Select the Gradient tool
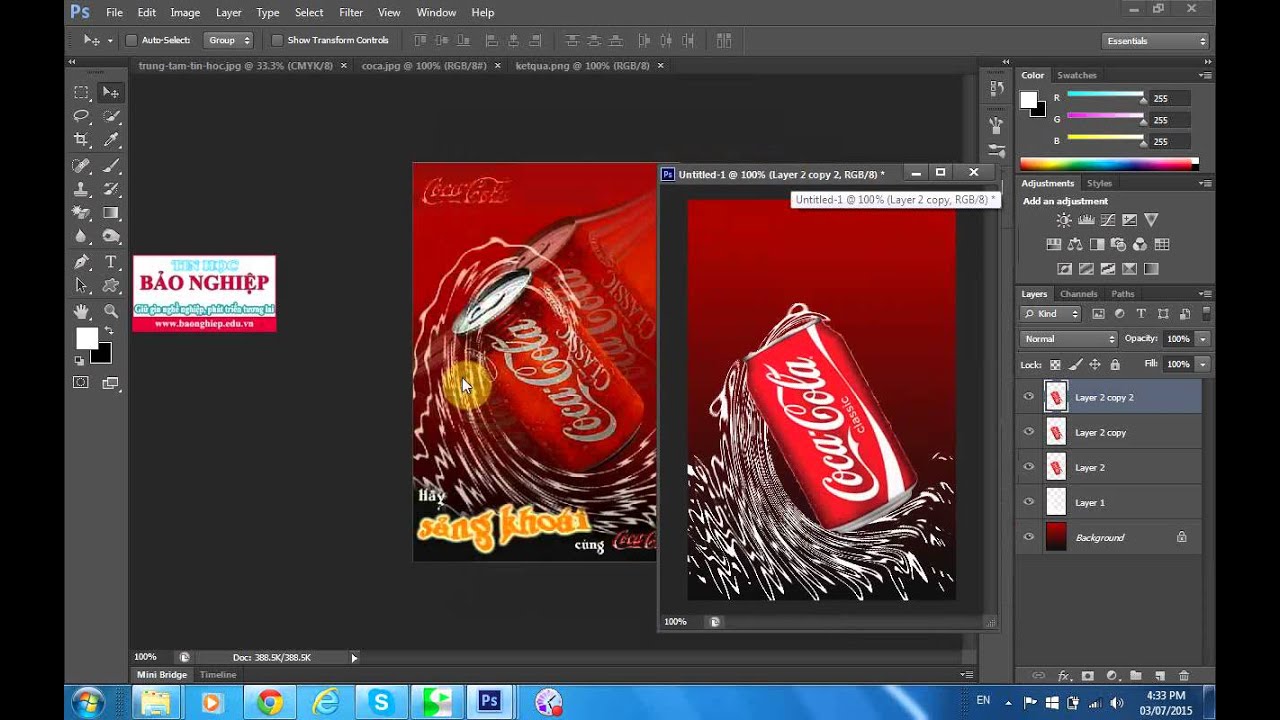1280x720 pixels. point(111,213)
